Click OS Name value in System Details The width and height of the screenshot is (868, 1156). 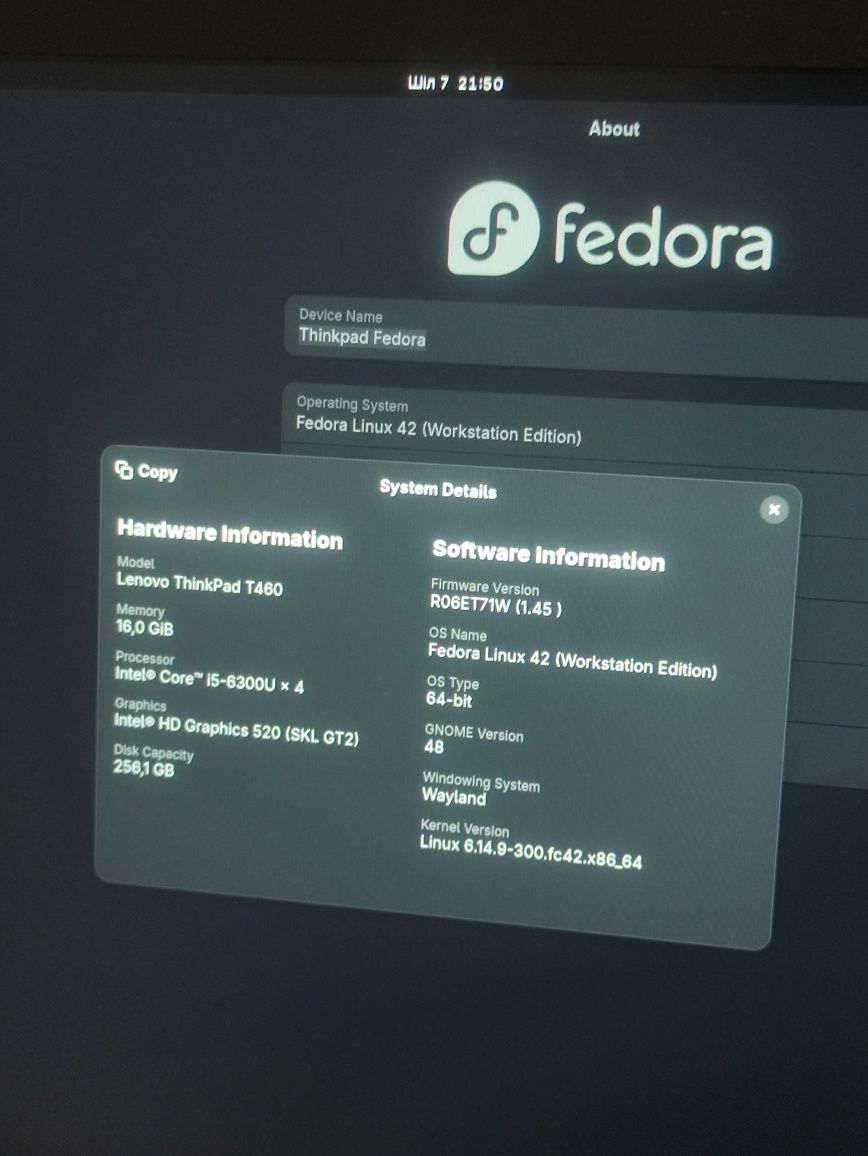(572, 661)
